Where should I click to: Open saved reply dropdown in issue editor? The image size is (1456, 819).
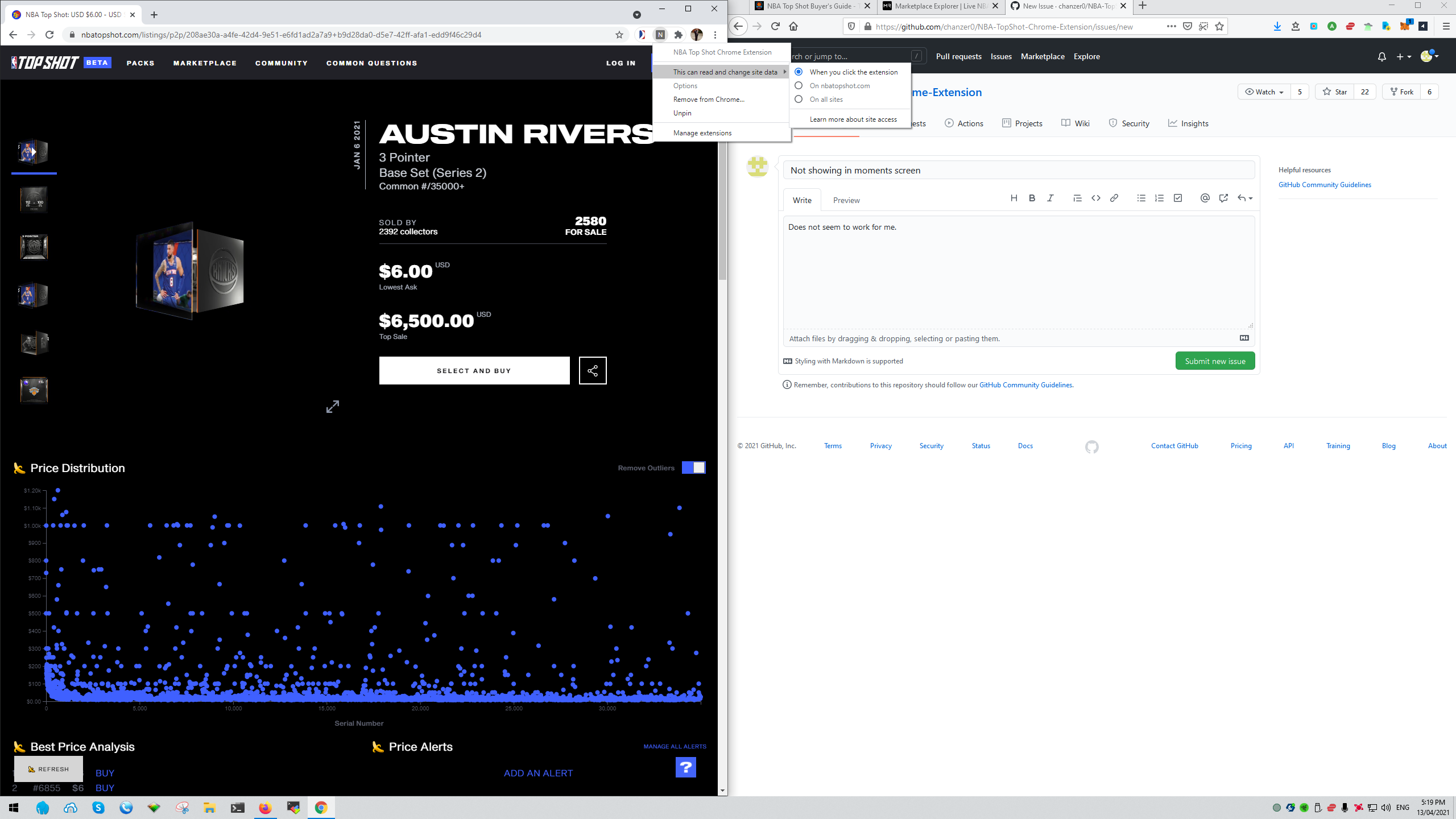1244,198
